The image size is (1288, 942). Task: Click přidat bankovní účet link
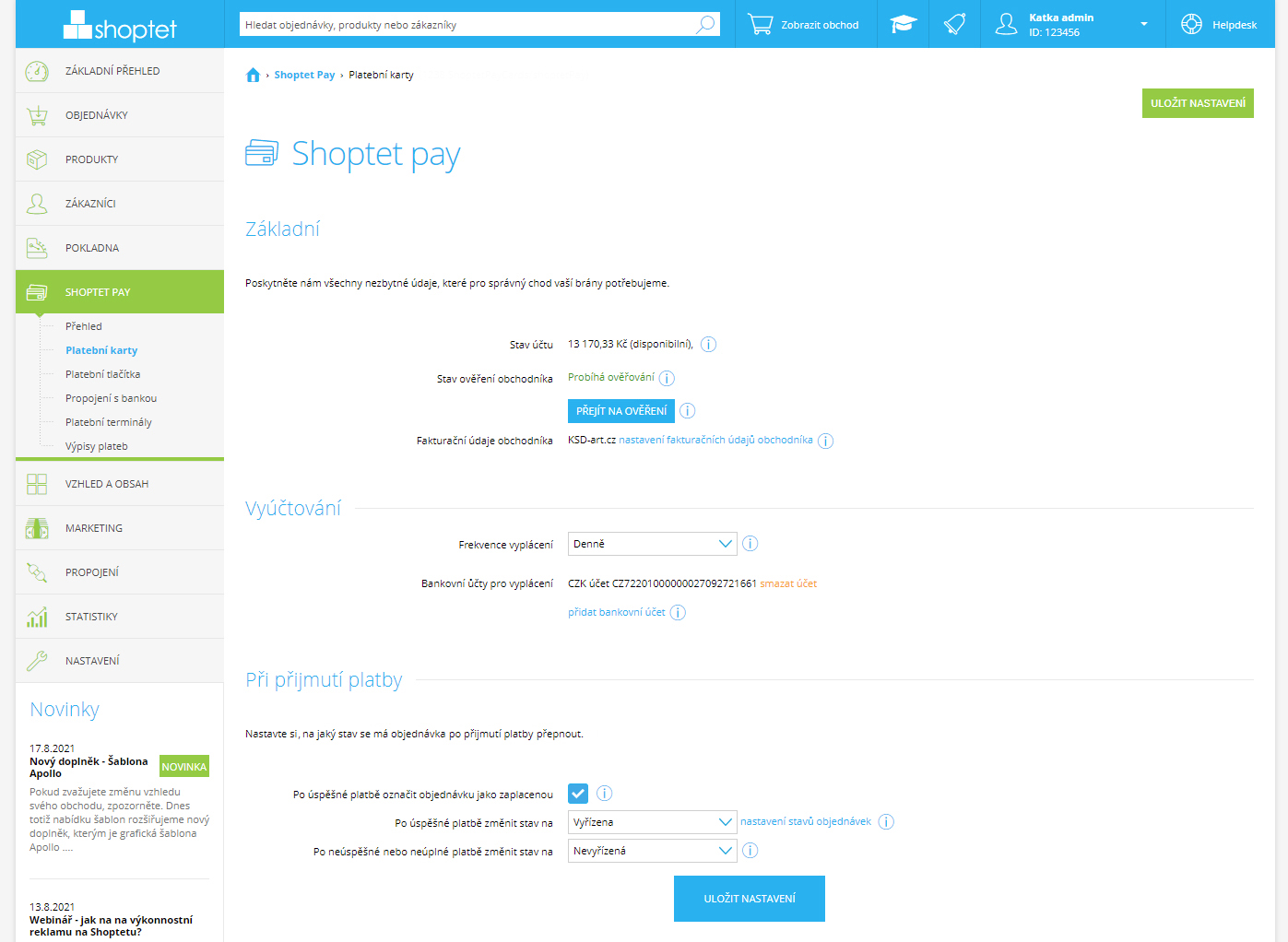(x=617, y=612)
